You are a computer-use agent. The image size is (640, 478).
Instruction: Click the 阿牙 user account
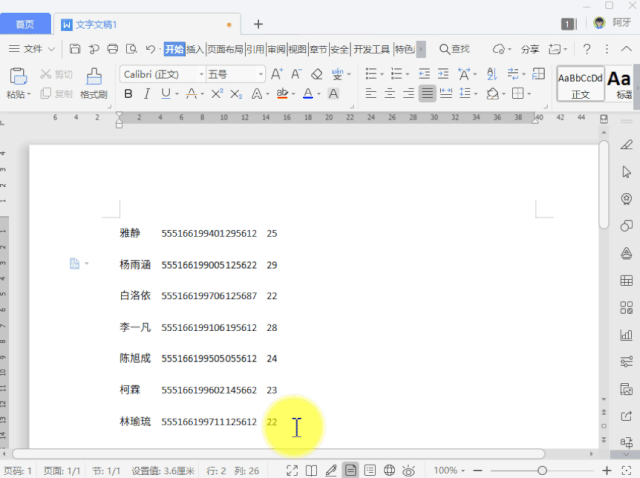coord(611,23)
